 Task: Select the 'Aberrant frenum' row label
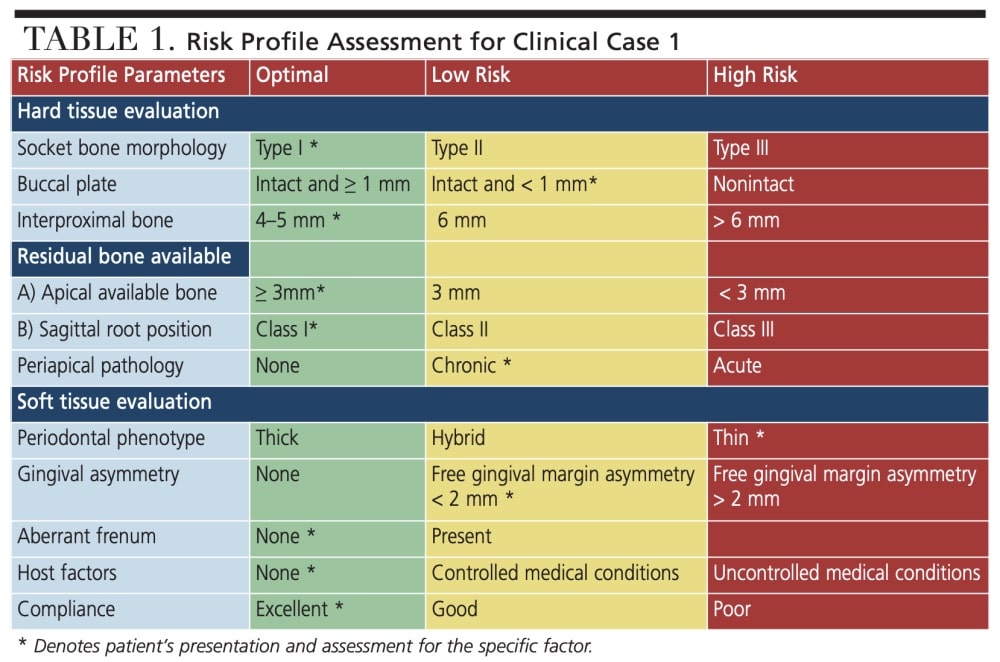pos(87,536)
